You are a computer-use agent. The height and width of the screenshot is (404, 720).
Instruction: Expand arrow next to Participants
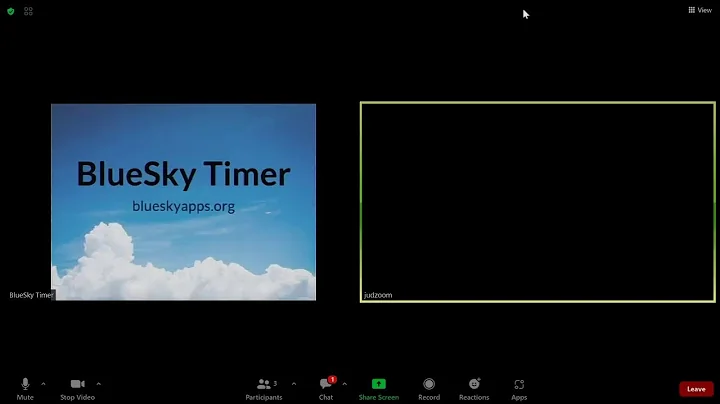(x=294, y=384)
